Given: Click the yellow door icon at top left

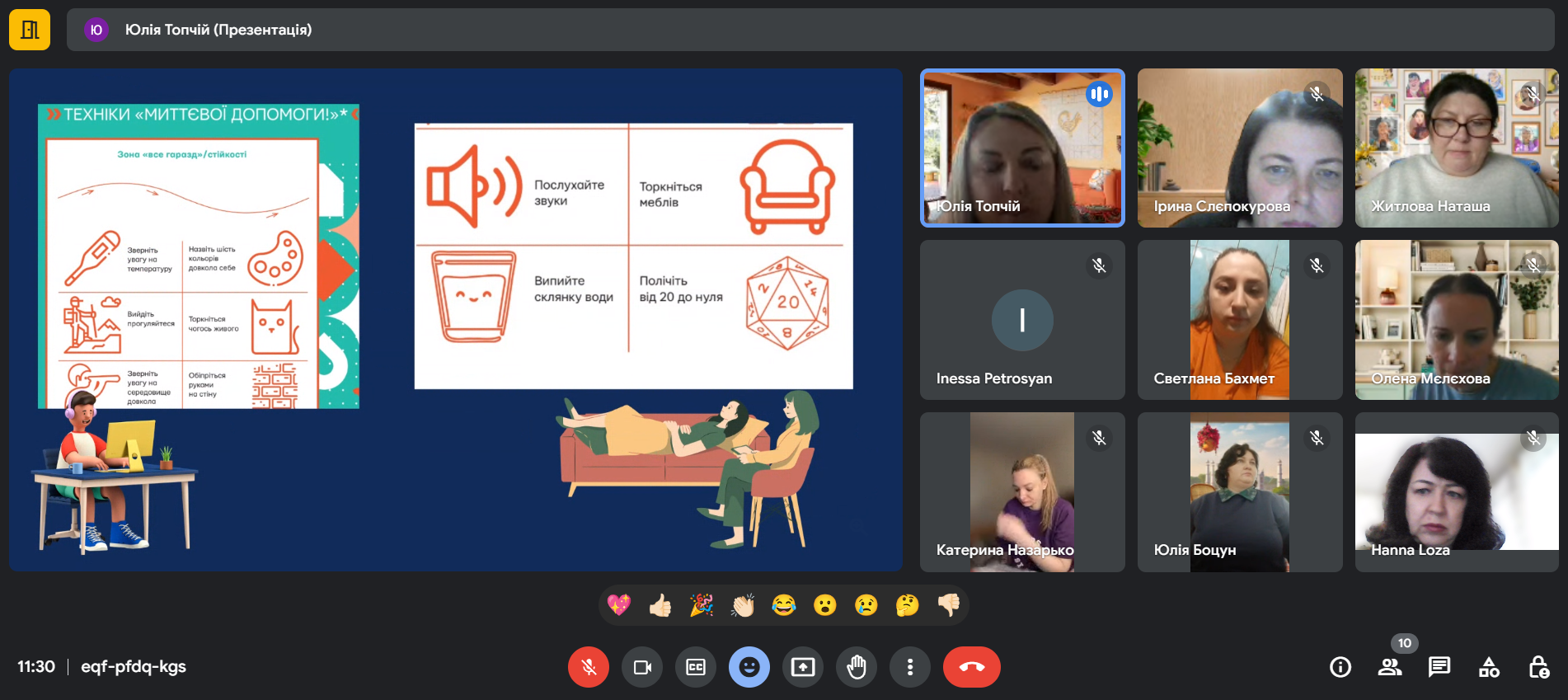Looking at the screenshot, I should 30,30.
